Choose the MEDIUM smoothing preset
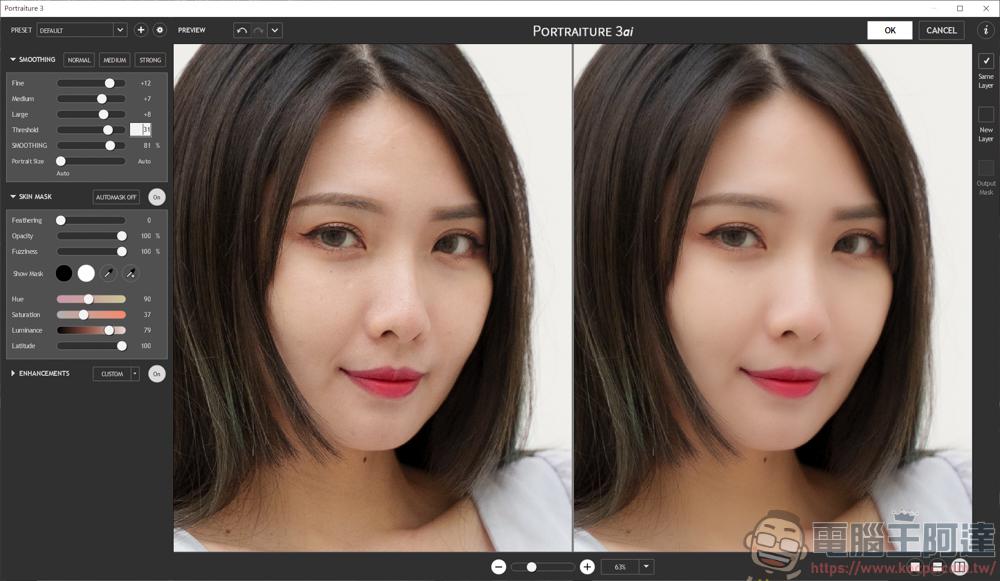Screen dimensions: 1000x581 114,60
